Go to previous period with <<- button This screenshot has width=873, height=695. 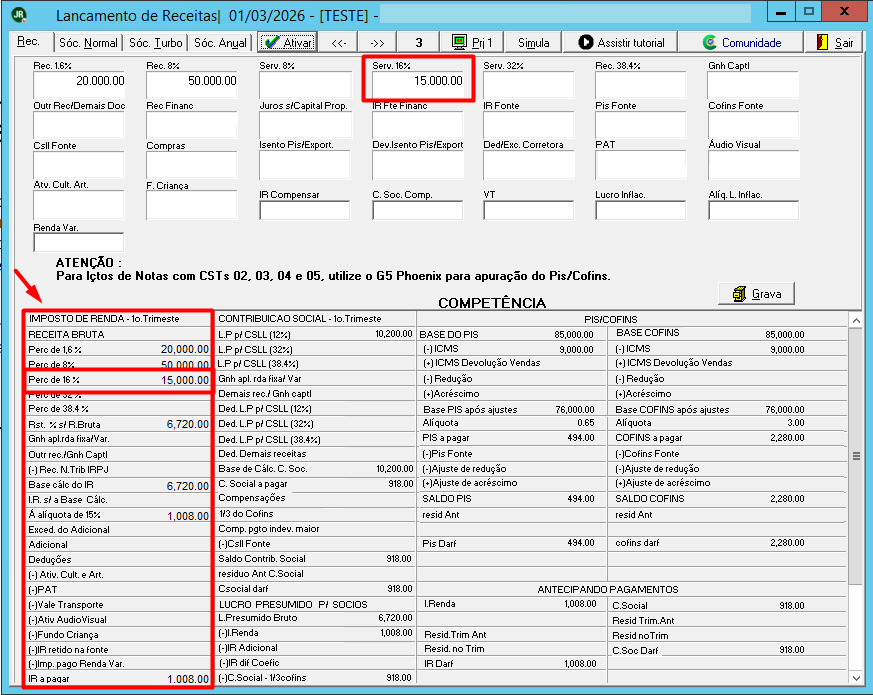click(x=339, y=43)
